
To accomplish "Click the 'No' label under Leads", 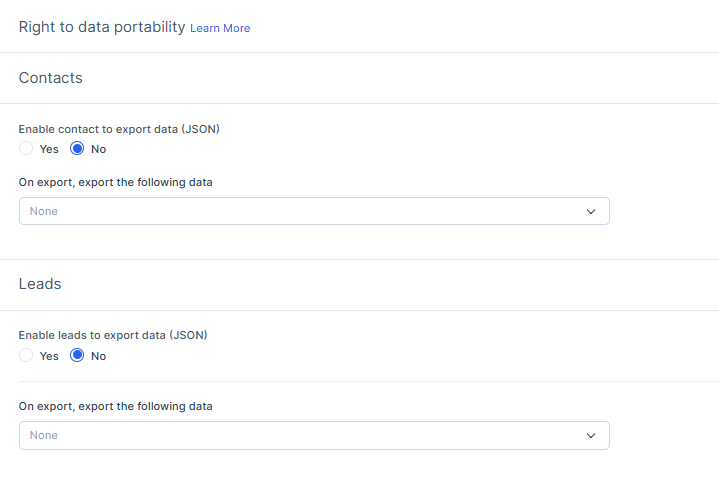I will (x=98, y=356).
